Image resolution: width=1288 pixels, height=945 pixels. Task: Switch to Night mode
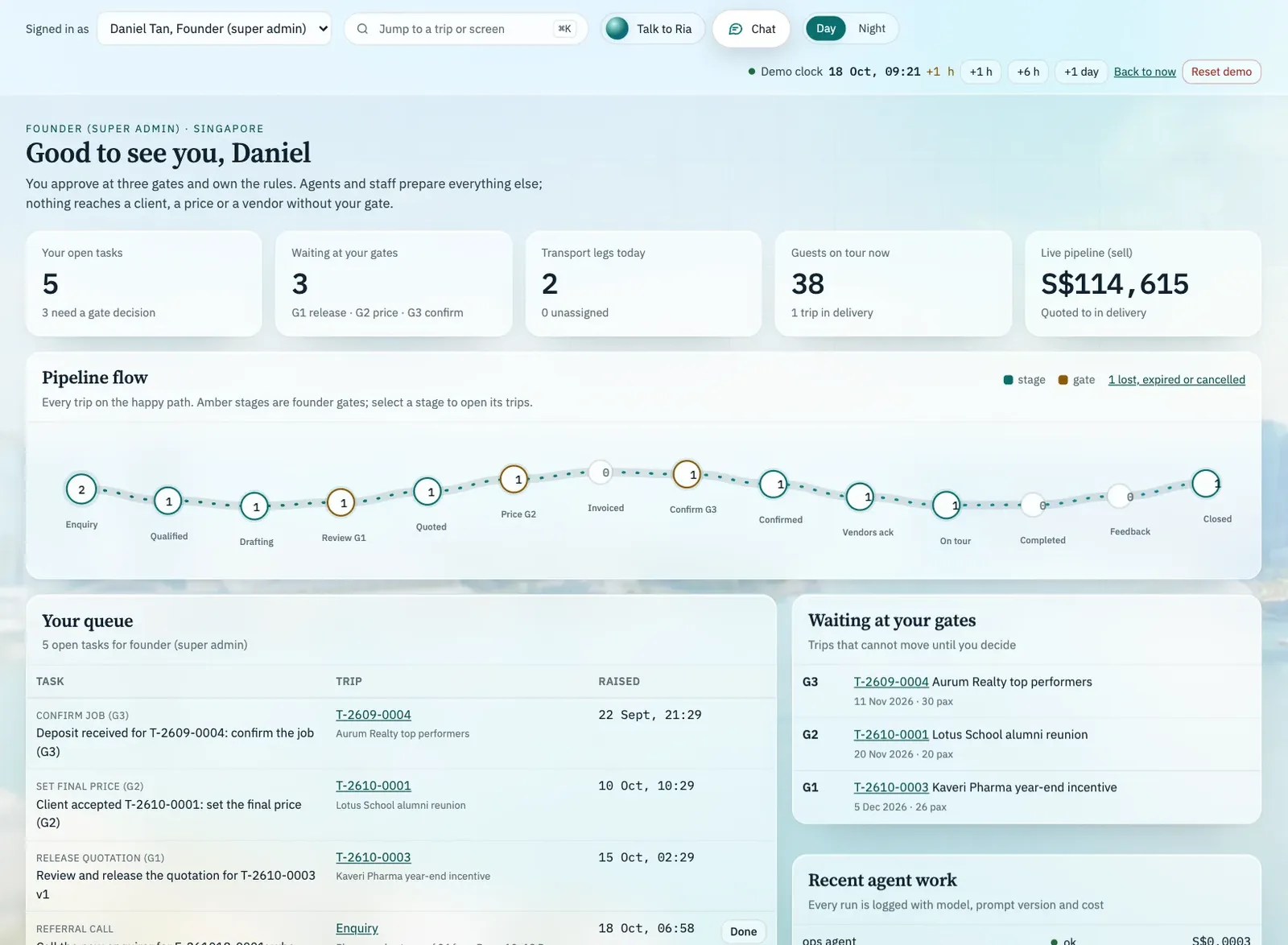tap(871, 29)
